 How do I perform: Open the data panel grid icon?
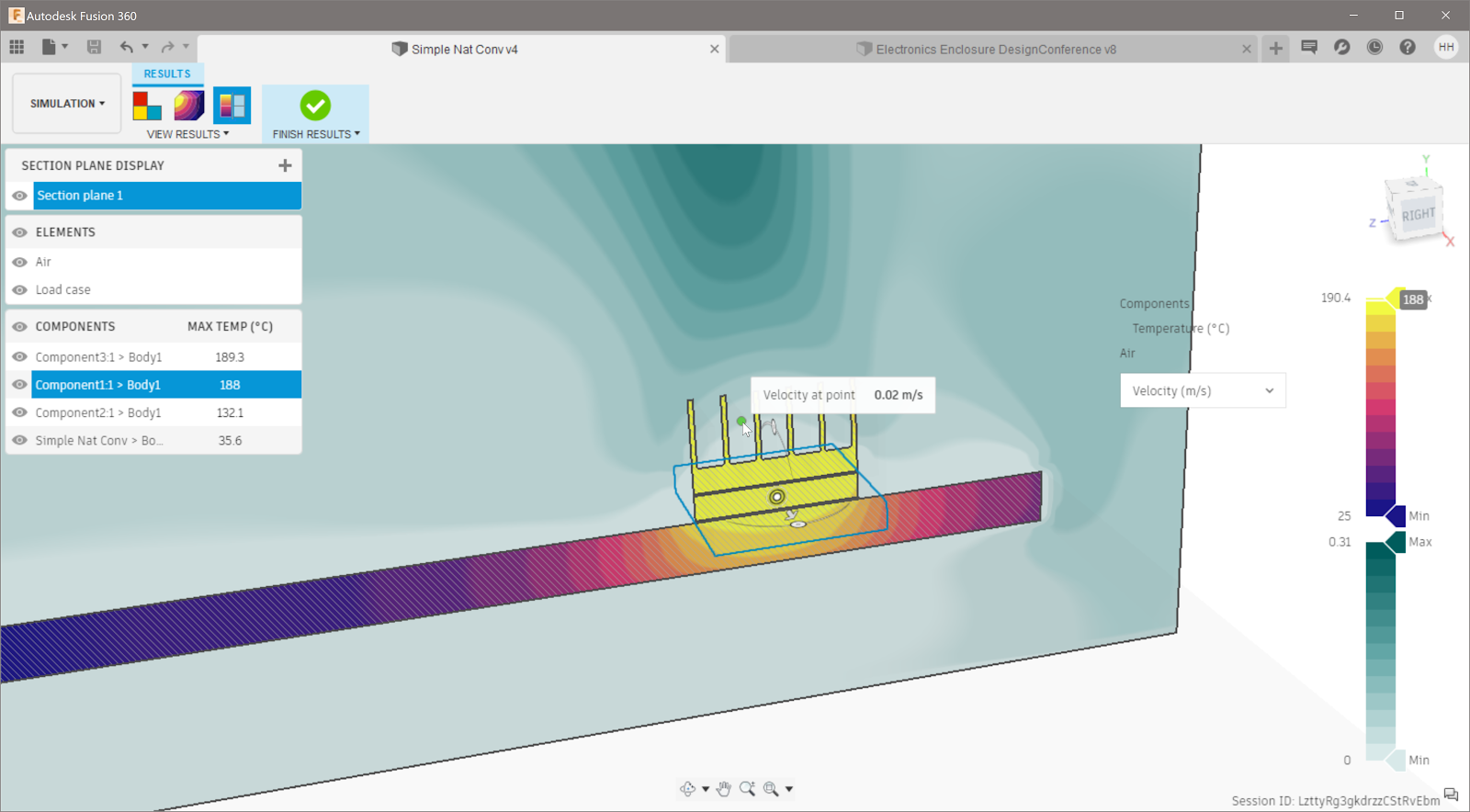pos(17,47)
